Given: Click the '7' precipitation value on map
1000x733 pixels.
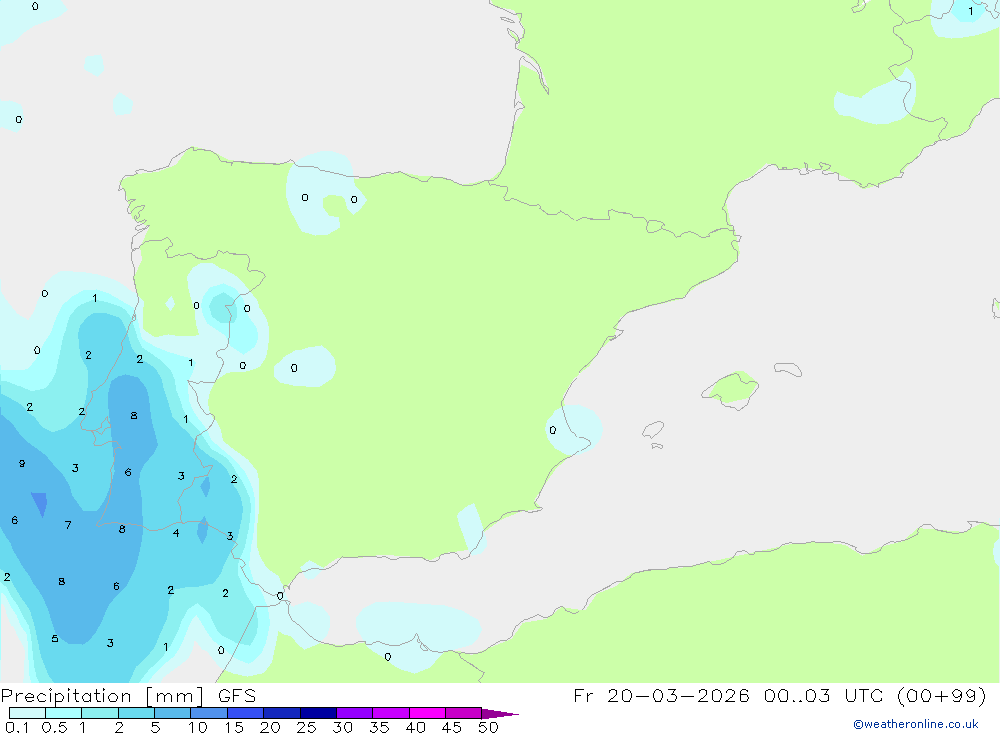Looking at the screenshot, I should [x=68, y=525].
